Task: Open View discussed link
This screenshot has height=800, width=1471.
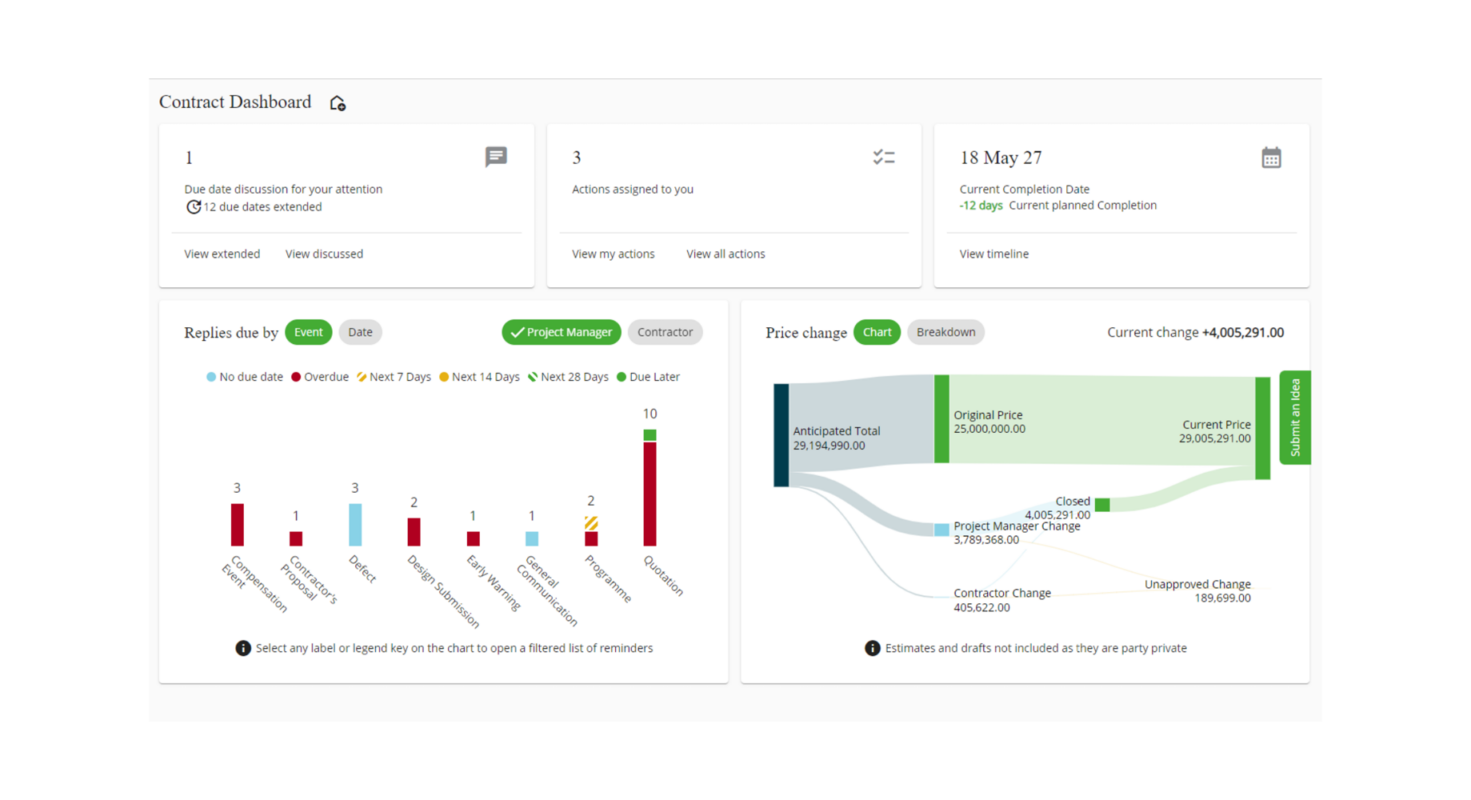Action: tap(324, 254)
